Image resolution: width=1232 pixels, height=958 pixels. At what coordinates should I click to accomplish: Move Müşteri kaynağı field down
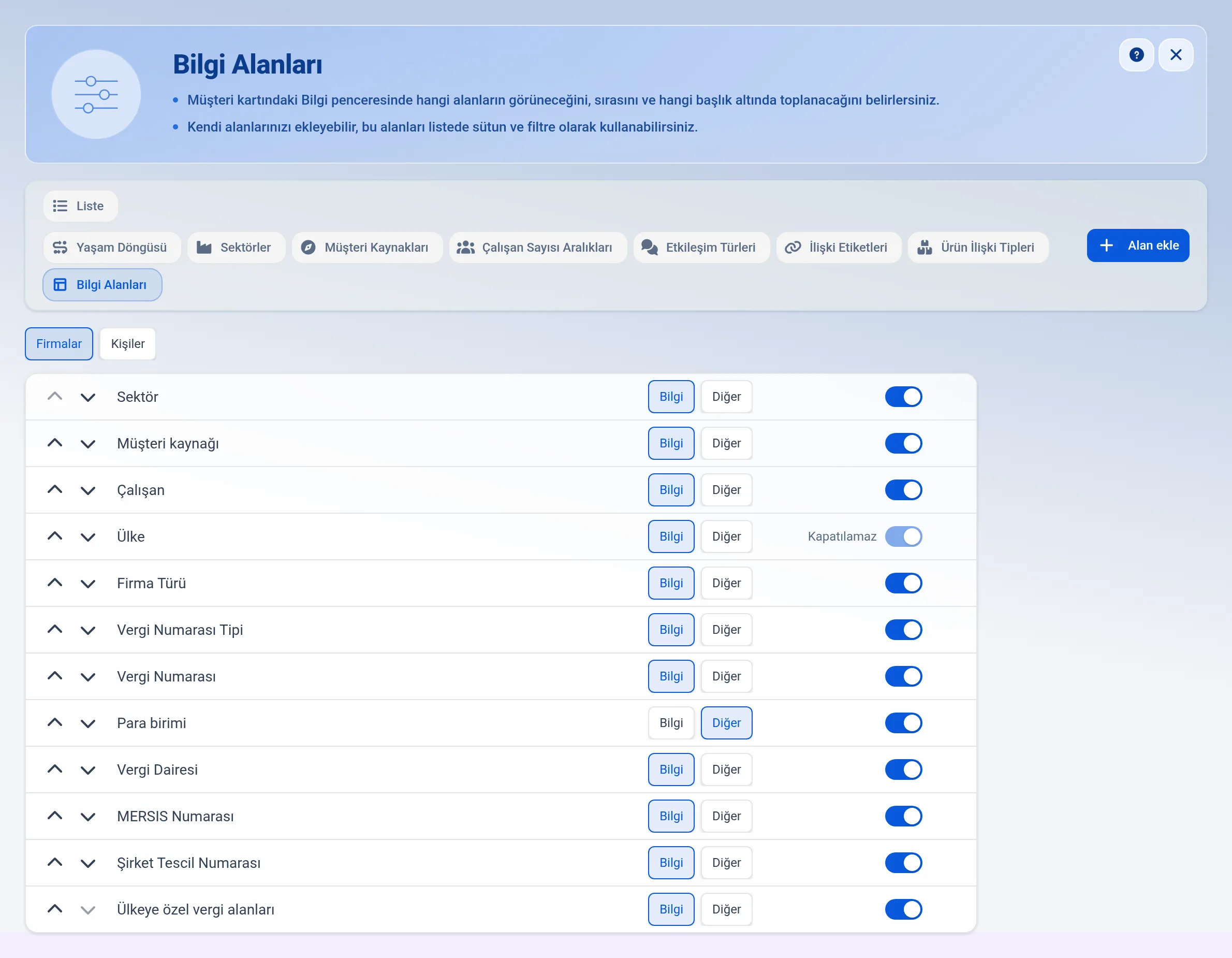87,444
